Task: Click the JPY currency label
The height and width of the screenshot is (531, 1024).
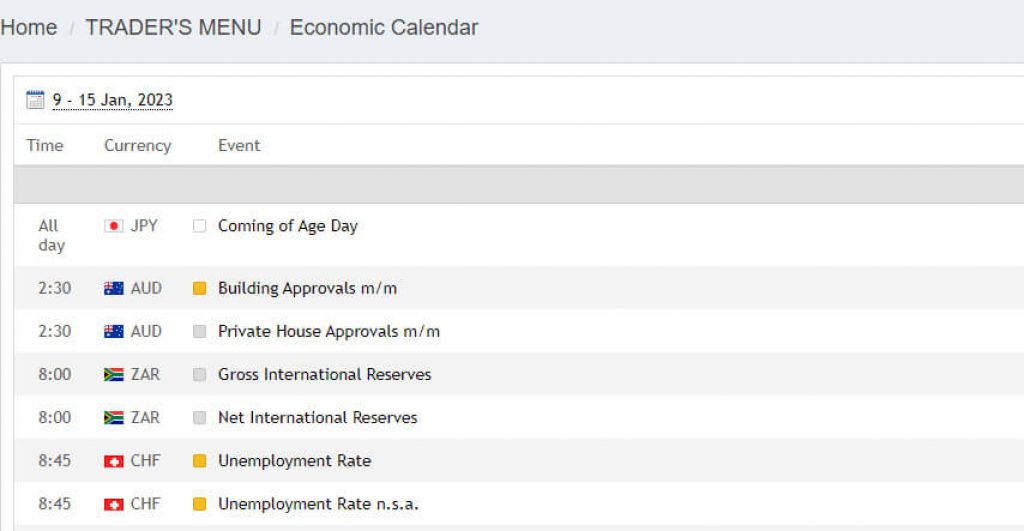Action: (x=144, y=226)
